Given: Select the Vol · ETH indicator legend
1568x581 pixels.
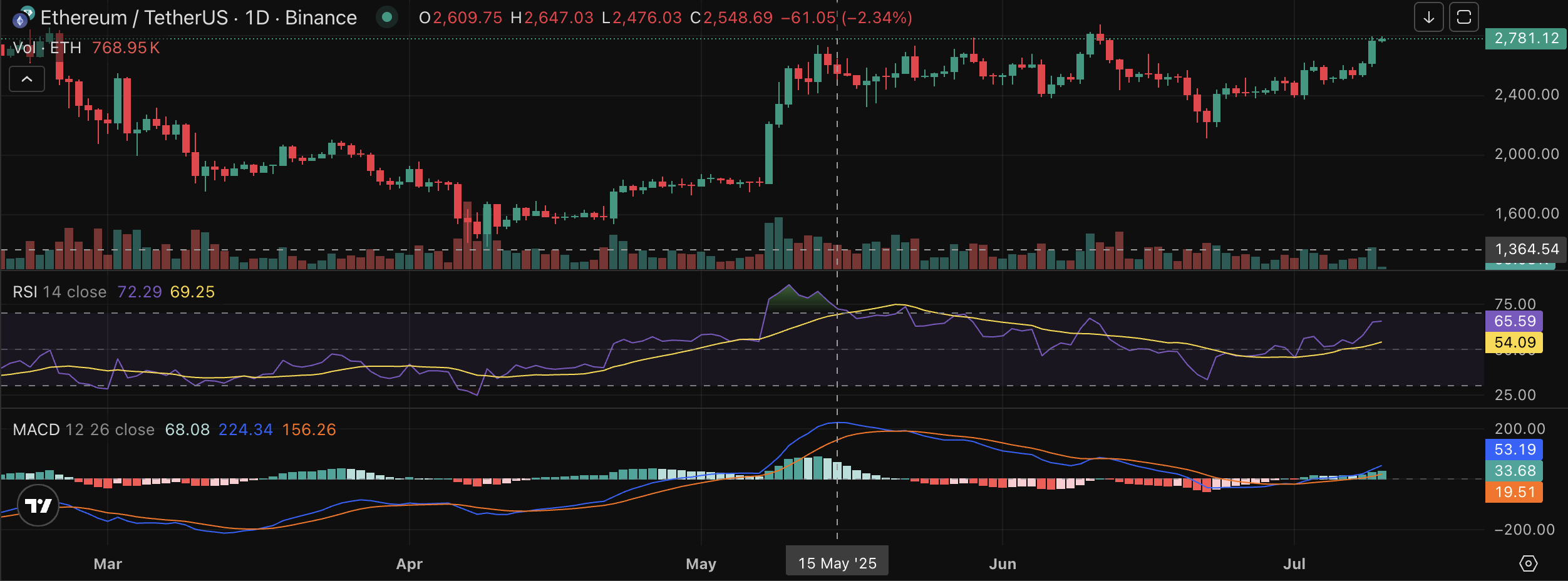Looking at the screenshot, I should point(48,48).
